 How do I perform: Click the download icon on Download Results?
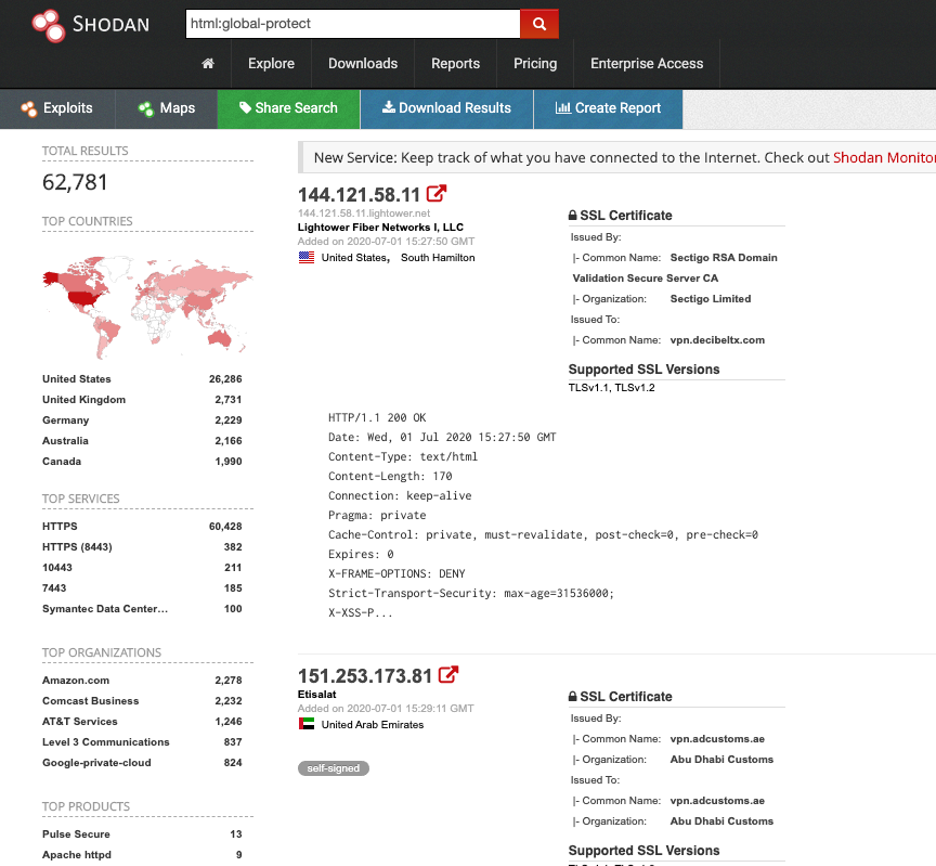coord(389,107)
